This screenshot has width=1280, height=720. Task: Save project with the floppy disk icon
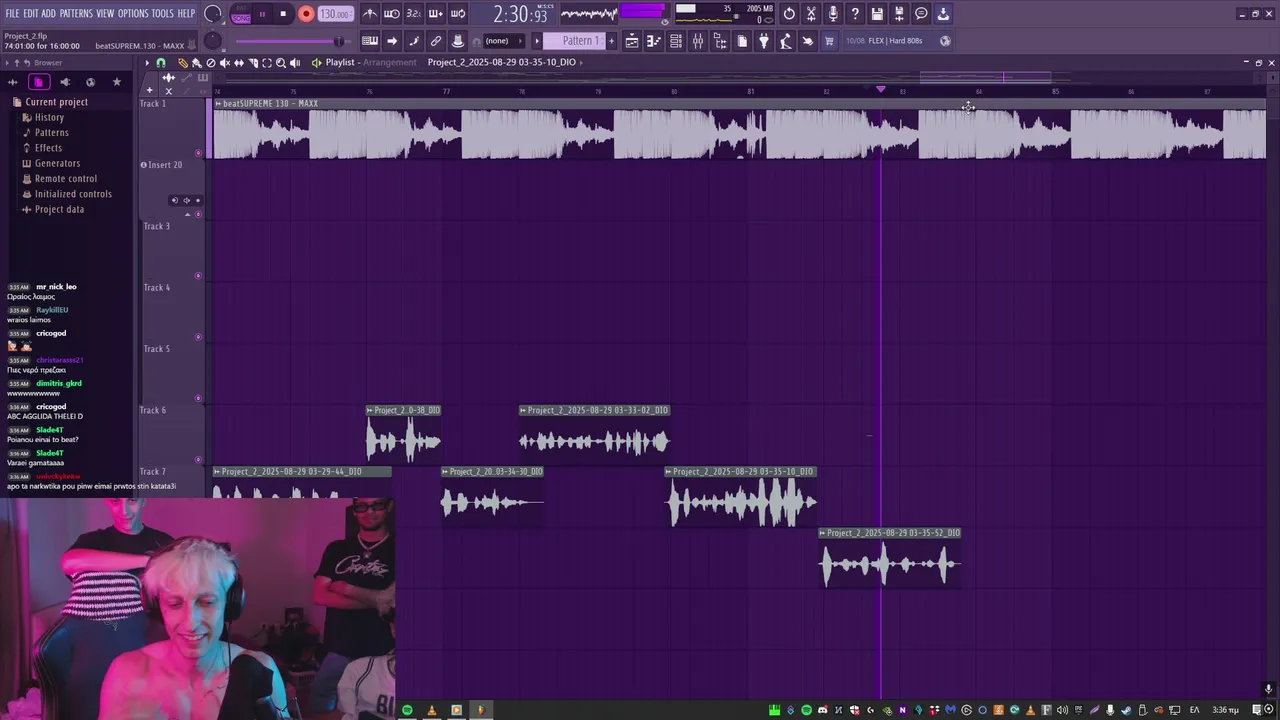click(x=877, y=14)
